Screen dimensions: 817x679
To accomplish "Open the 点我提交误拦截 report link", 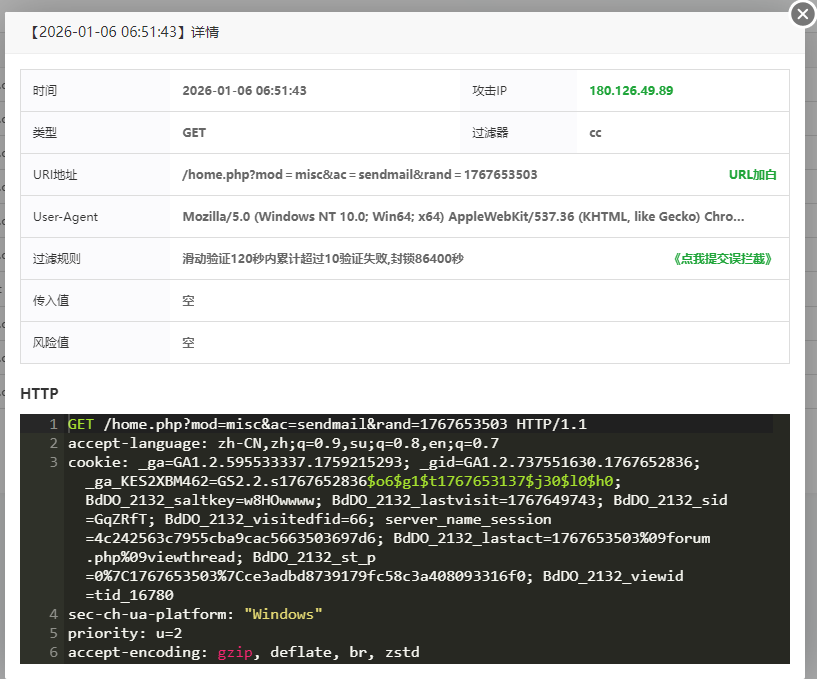I will [x=724, y=259].
